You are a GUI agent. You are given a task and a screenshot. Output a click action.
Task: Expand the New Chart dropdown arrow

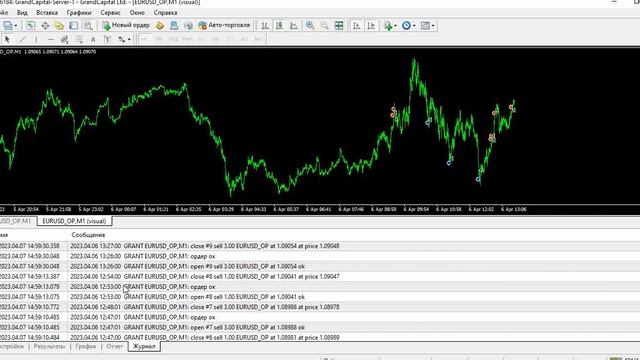(x=16, y=26)
